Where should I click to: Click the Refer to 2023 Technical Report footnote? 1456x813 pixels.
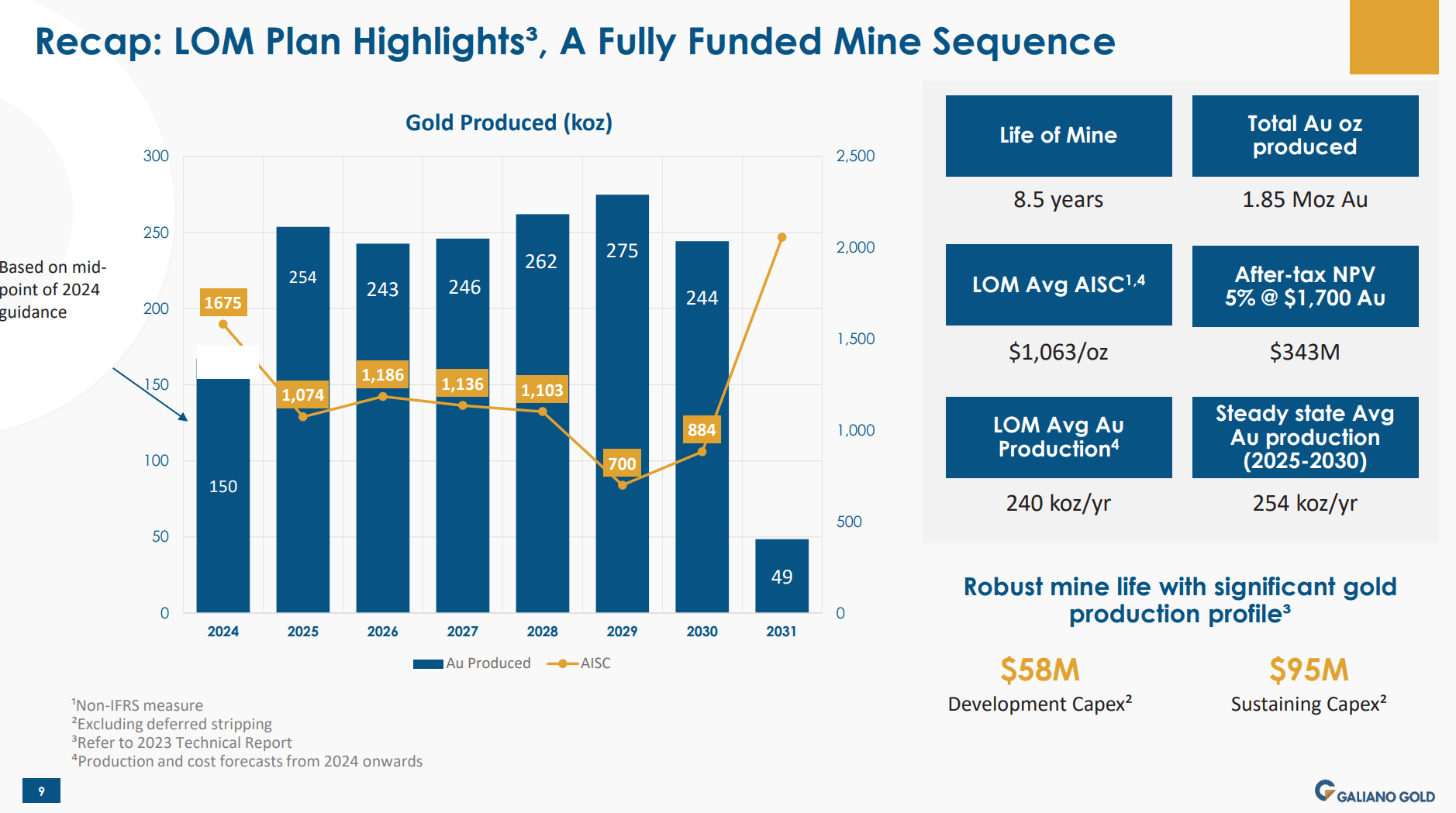pos(181,742)
